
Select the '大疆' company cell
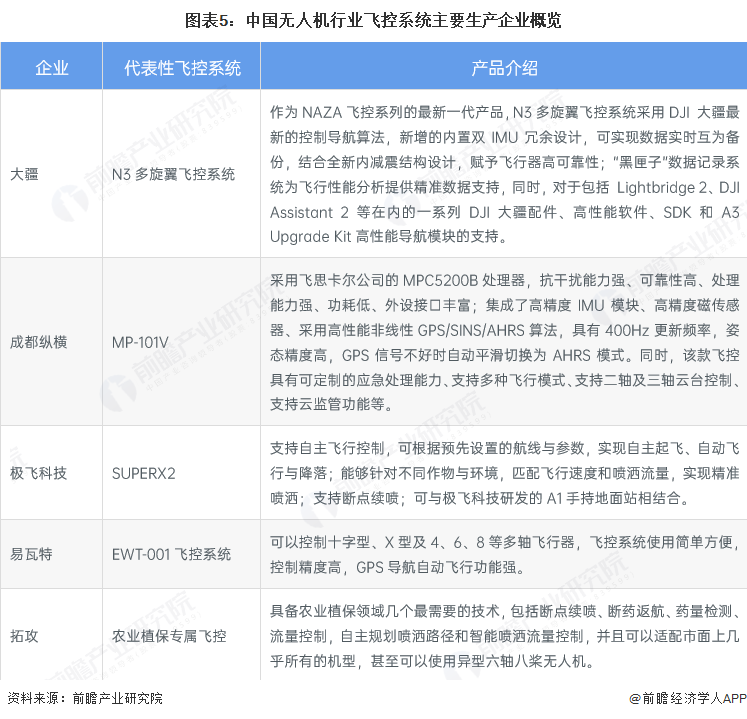51,174
